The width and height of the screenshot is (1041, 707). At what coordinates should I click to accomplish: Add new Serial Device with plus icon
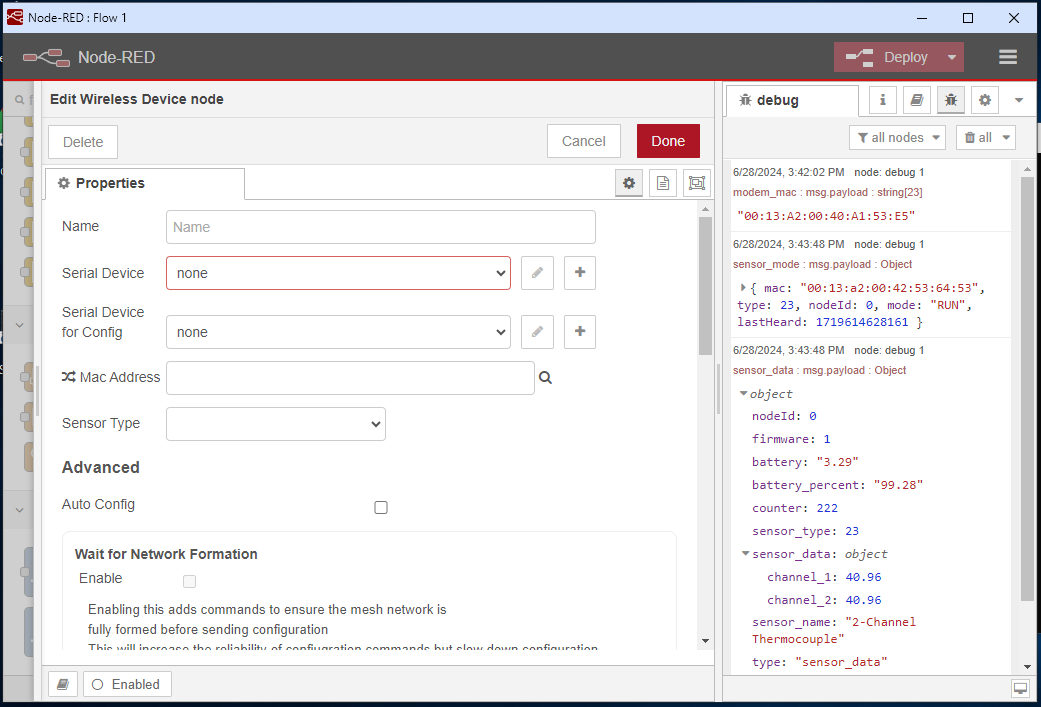coord(580,273)
